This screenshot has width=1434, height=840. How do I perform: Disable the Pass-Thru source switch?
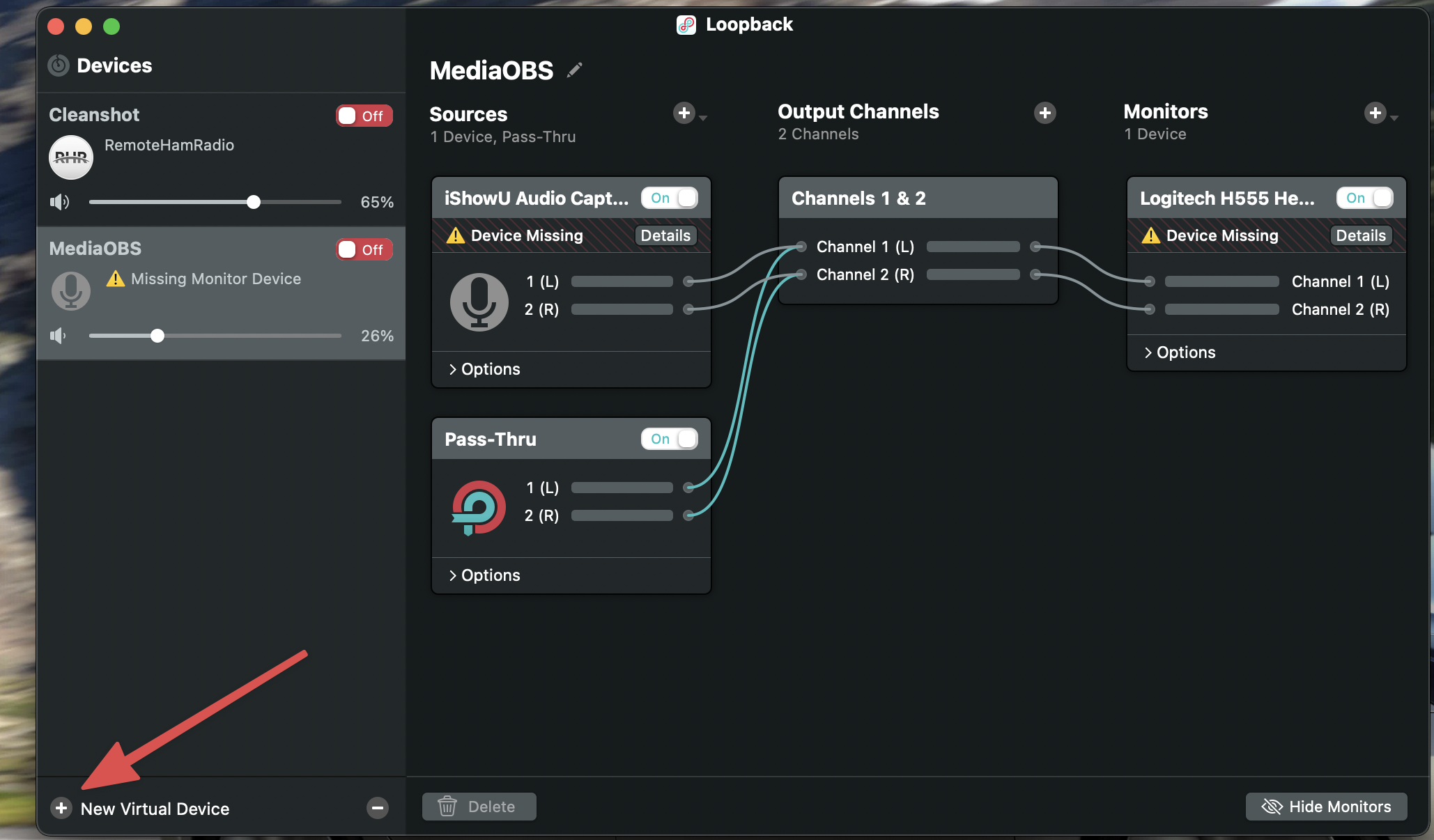click(x=669, y=439)
